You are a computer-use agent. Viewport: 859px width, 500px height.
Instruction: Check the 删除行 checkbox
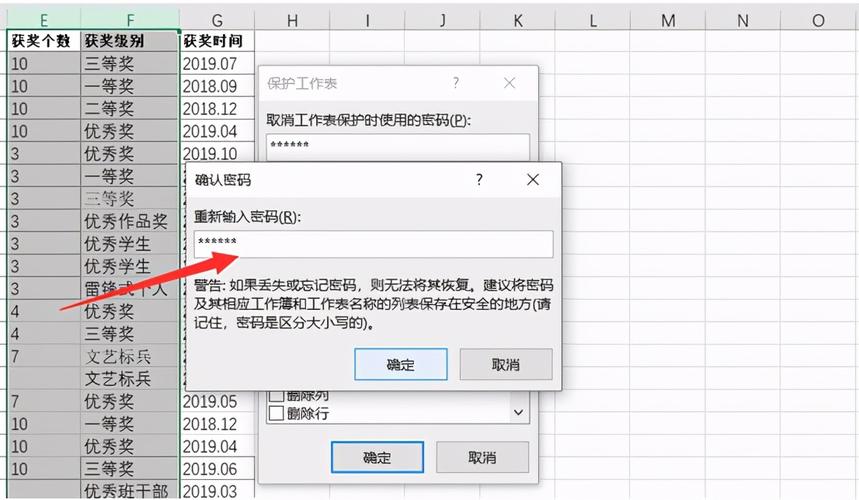[x=277, y=413]
